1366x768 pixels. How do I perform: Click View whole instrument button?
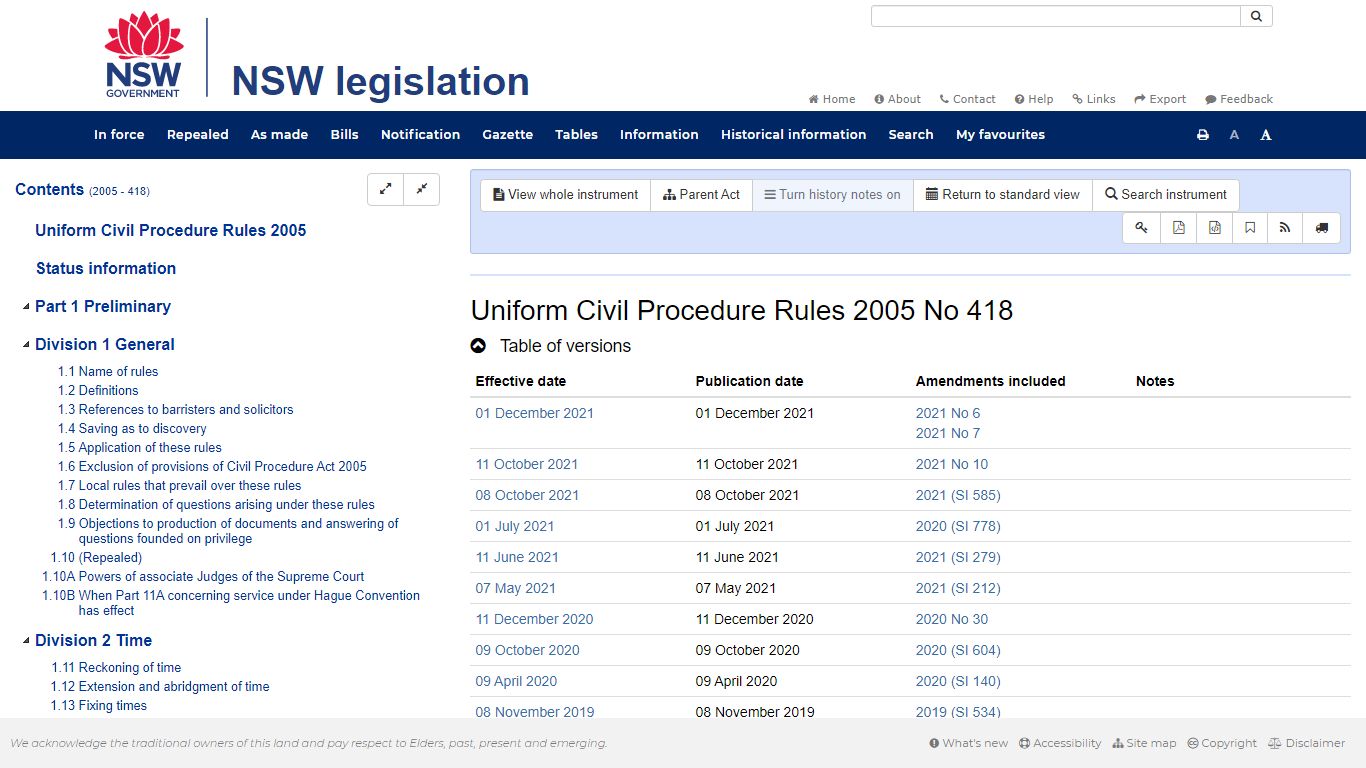coord(565,195)
